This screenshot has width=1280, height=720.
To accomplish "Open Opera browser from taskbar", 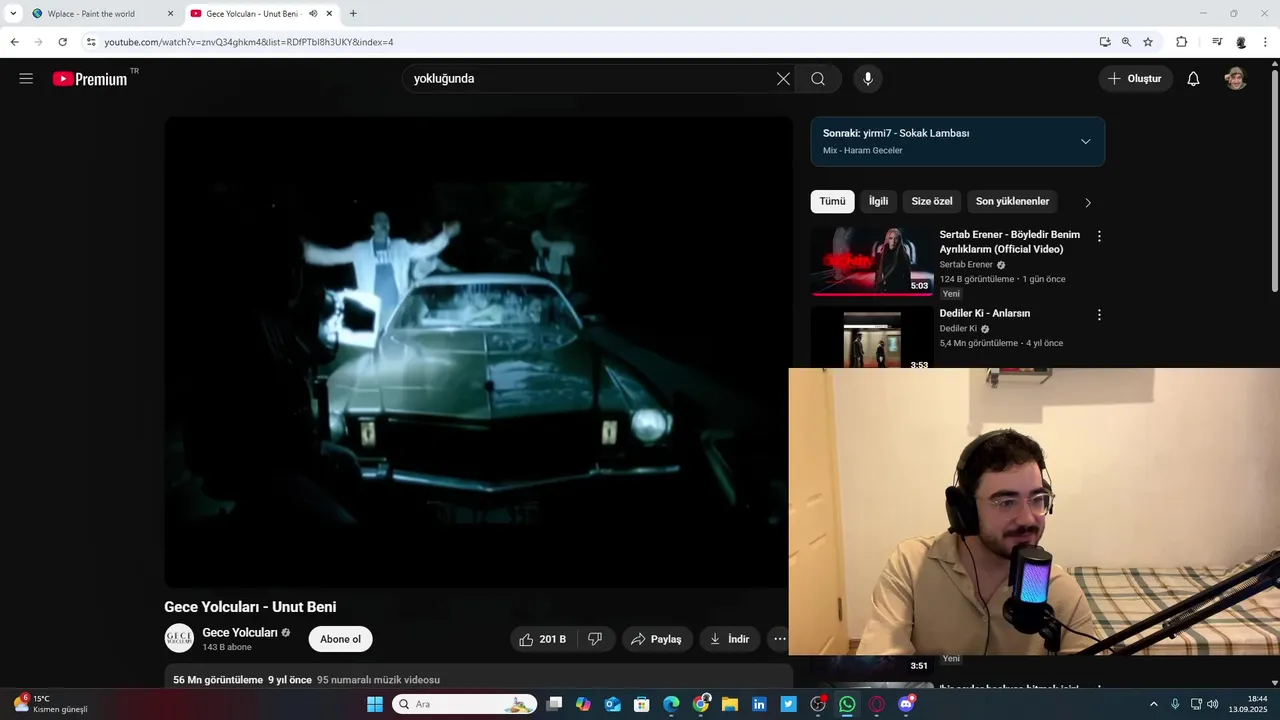I will [877, 704].
